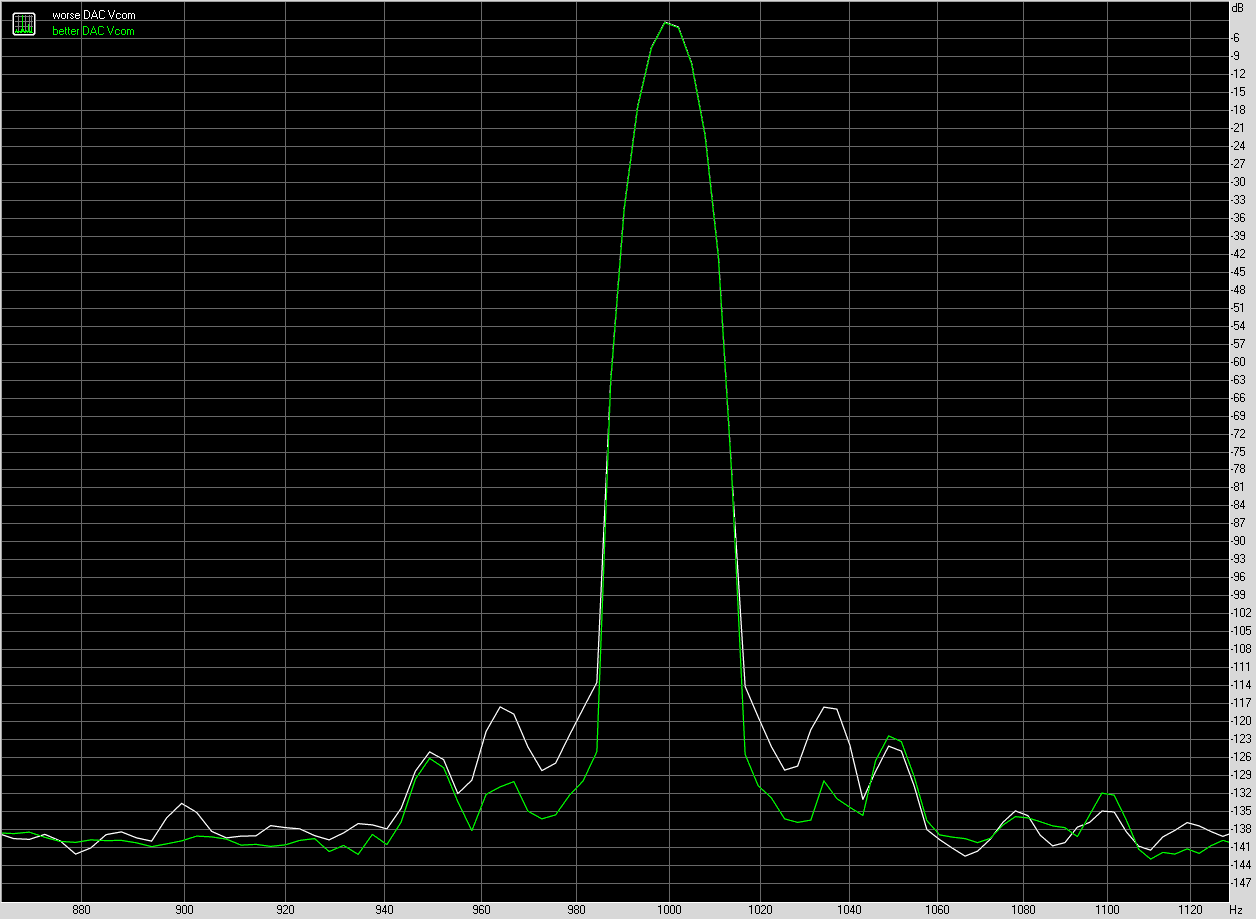
Task: Click the spectrum graph icon in the legend
Action: pos(24,23)
